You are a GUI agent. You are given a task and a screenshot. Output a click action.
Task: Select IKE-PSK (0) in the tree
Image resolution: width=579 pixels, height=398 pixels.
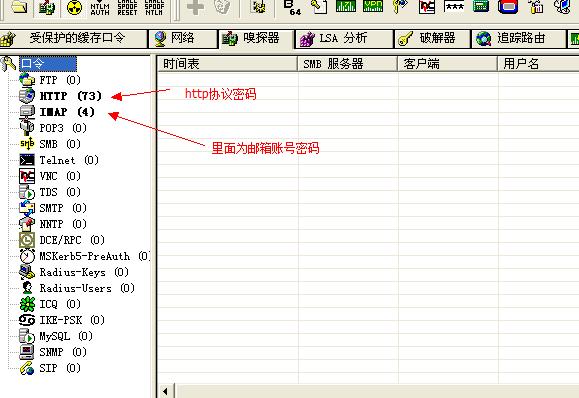click(72, 320)
